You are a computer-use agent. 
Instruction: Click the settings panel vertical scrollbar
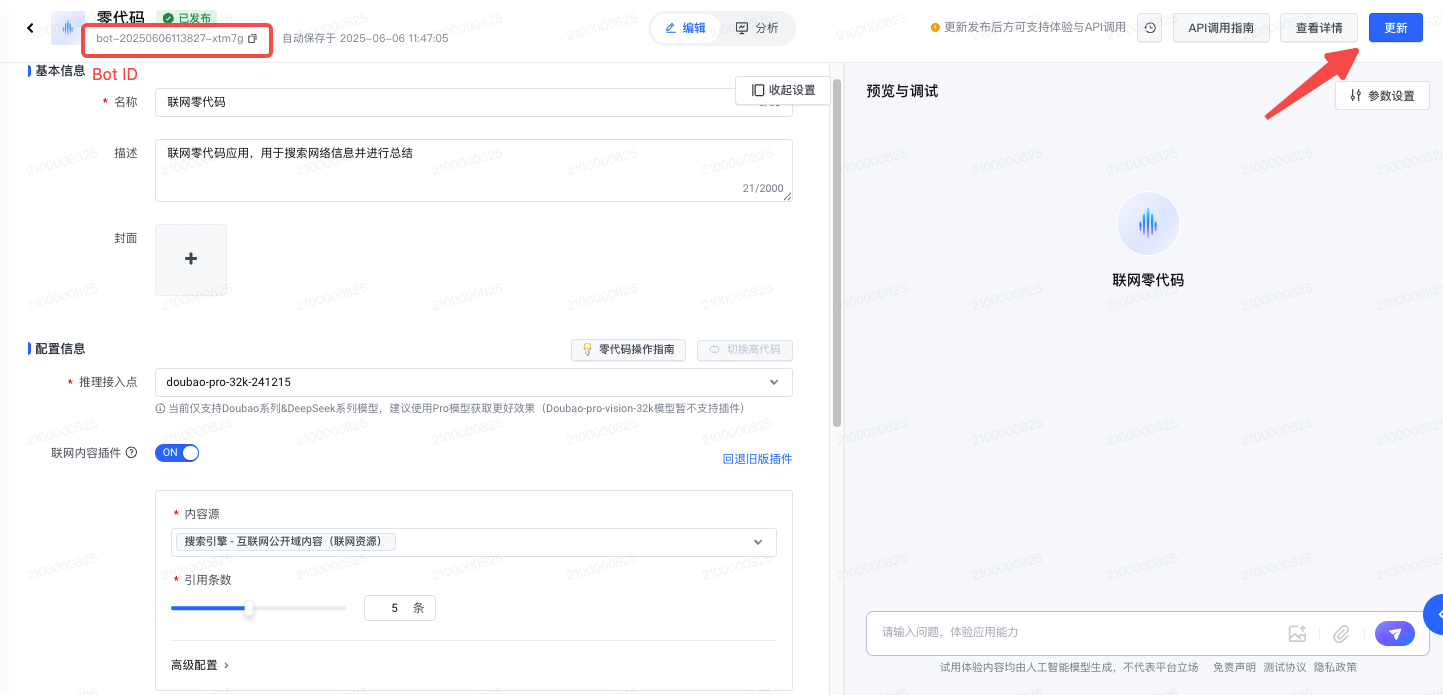pos(837,251)
